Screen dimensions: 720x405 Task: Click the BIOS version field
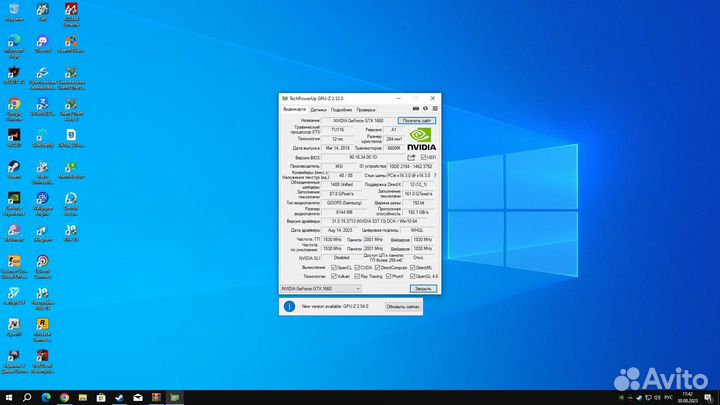point(363,157)
